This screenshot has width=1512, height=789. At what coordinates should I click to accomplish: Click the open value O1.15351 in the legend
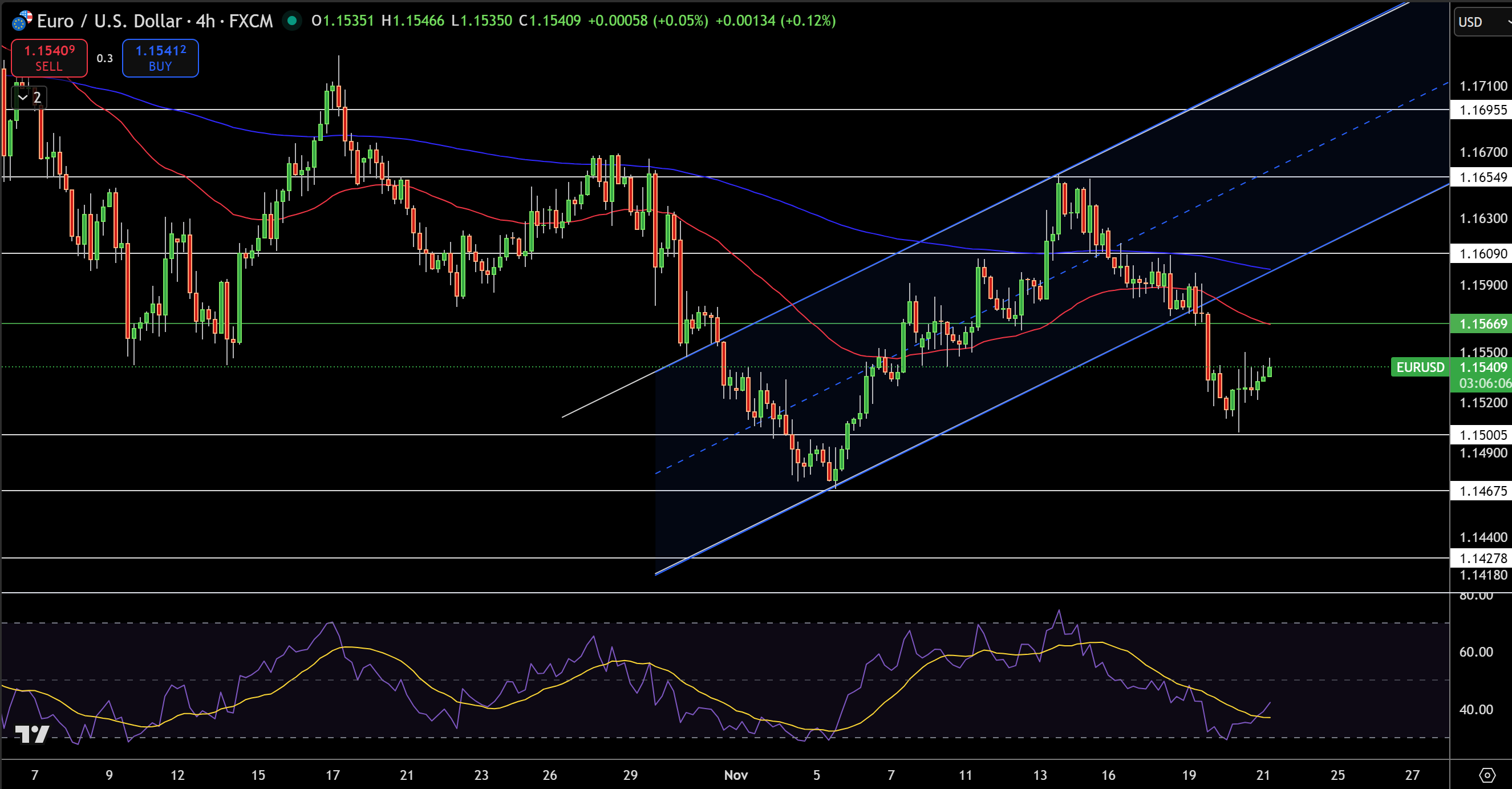click(342, 21)
